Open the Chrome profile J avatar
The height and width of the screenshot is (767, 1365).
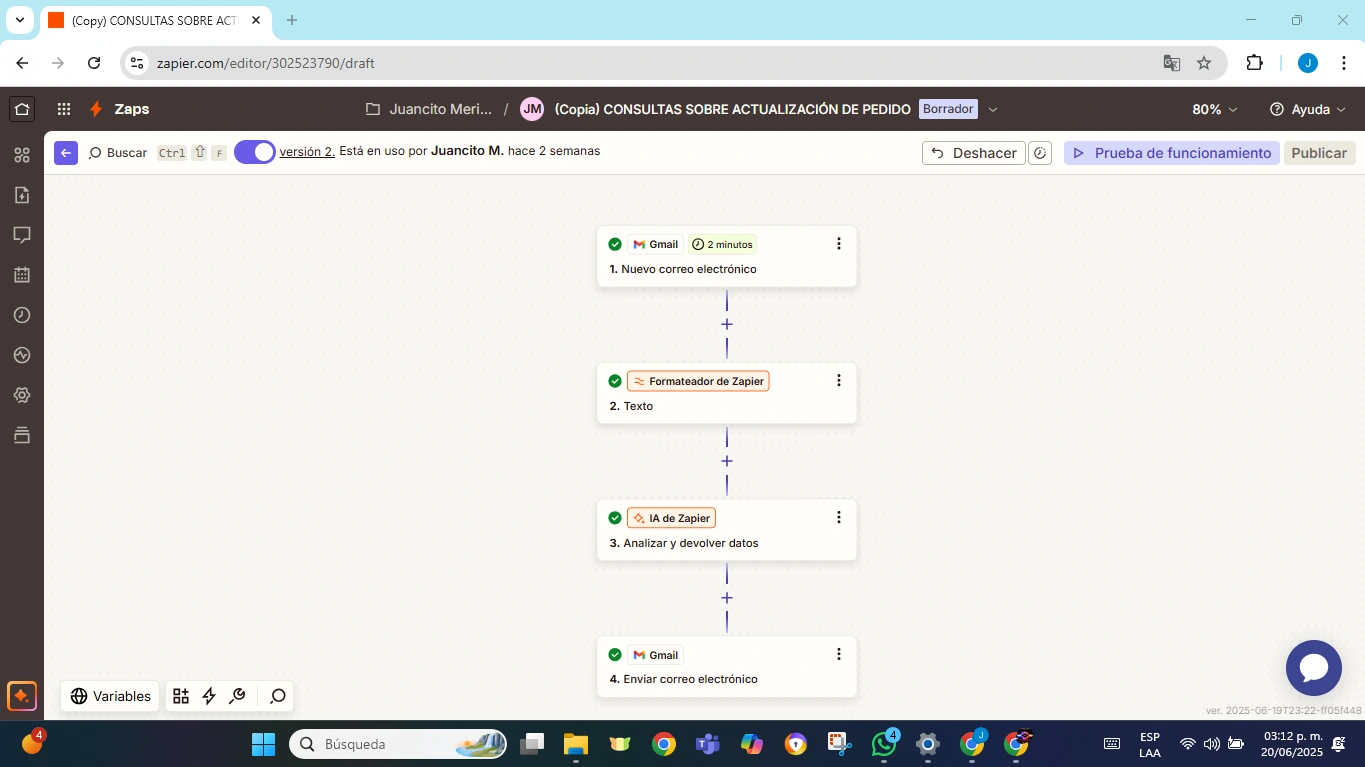(1308, 63)
